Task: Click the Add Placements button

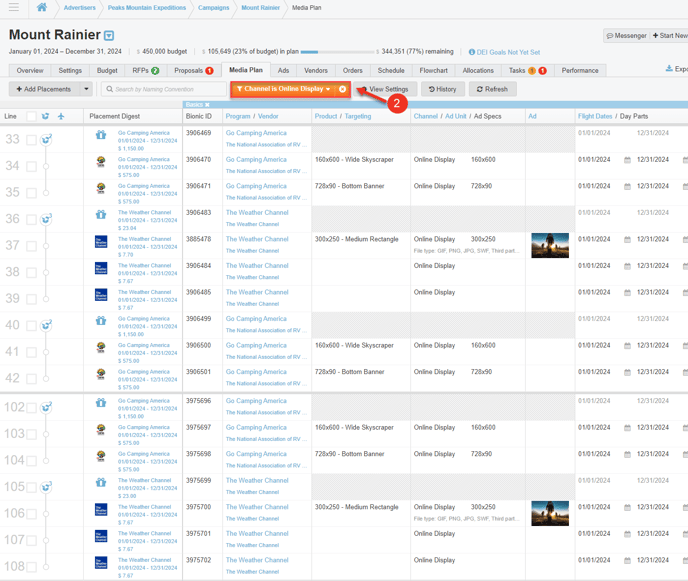Action: click(44, 89)
